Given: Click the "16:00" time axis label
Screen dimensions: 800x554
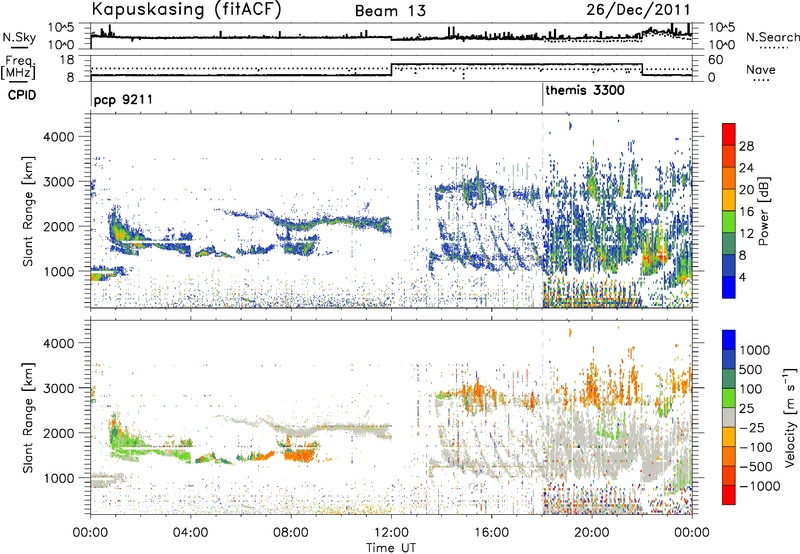Looking at the screenshot, I should point(491,533).
